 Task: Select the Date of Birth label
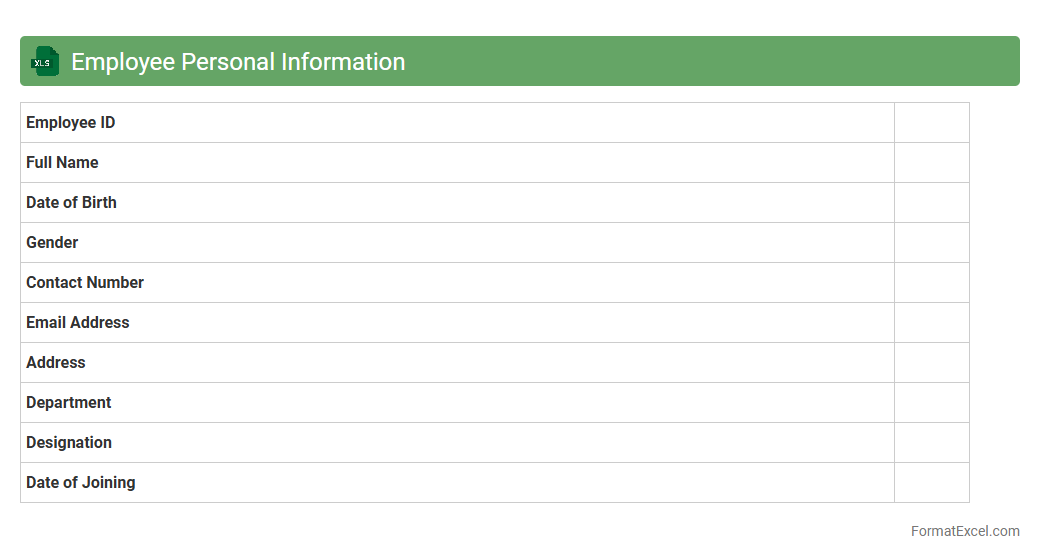tap(71, 203)
